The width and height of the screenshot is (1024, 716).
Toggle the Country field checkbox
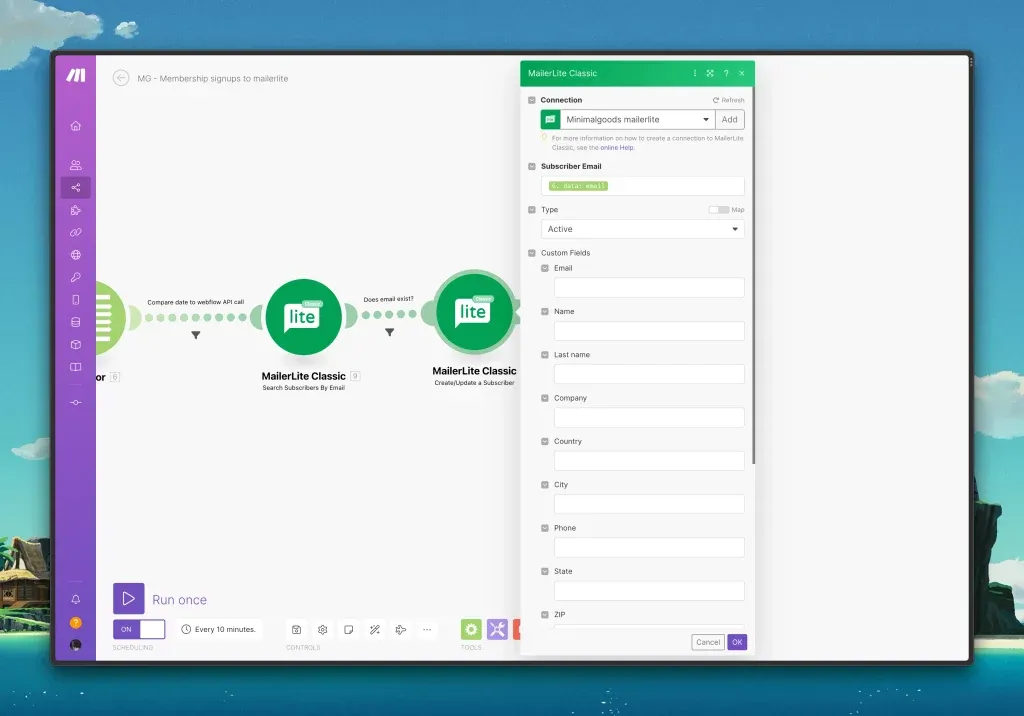545,442
